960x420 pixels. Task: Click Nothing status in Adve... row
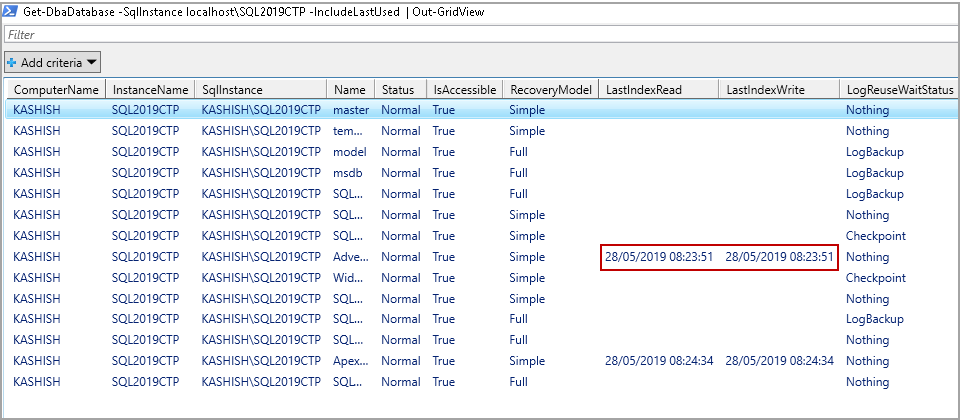click(867, 257)
